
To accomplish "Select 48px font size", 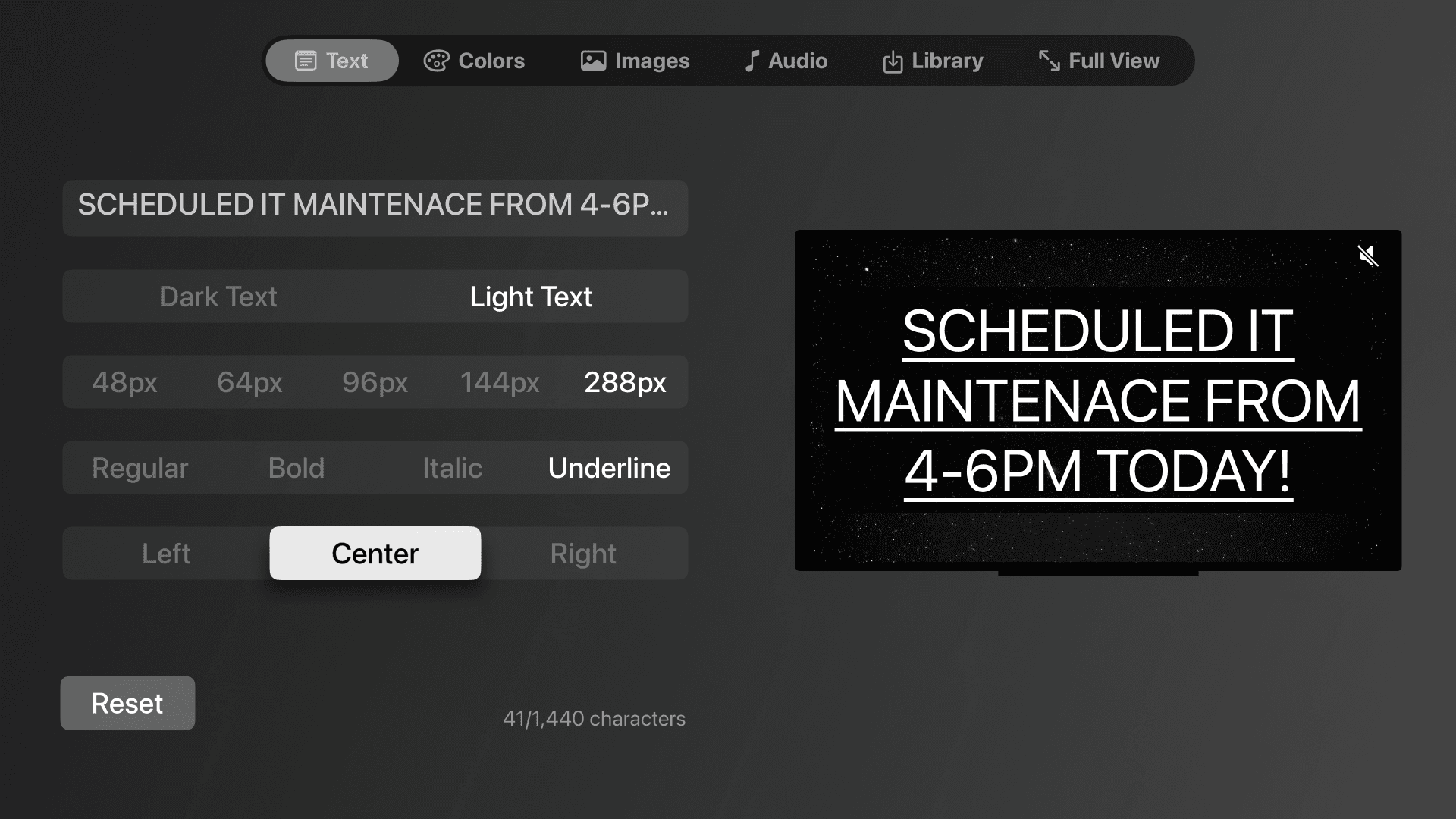I will pyautogui.click(x=125, y=382).
